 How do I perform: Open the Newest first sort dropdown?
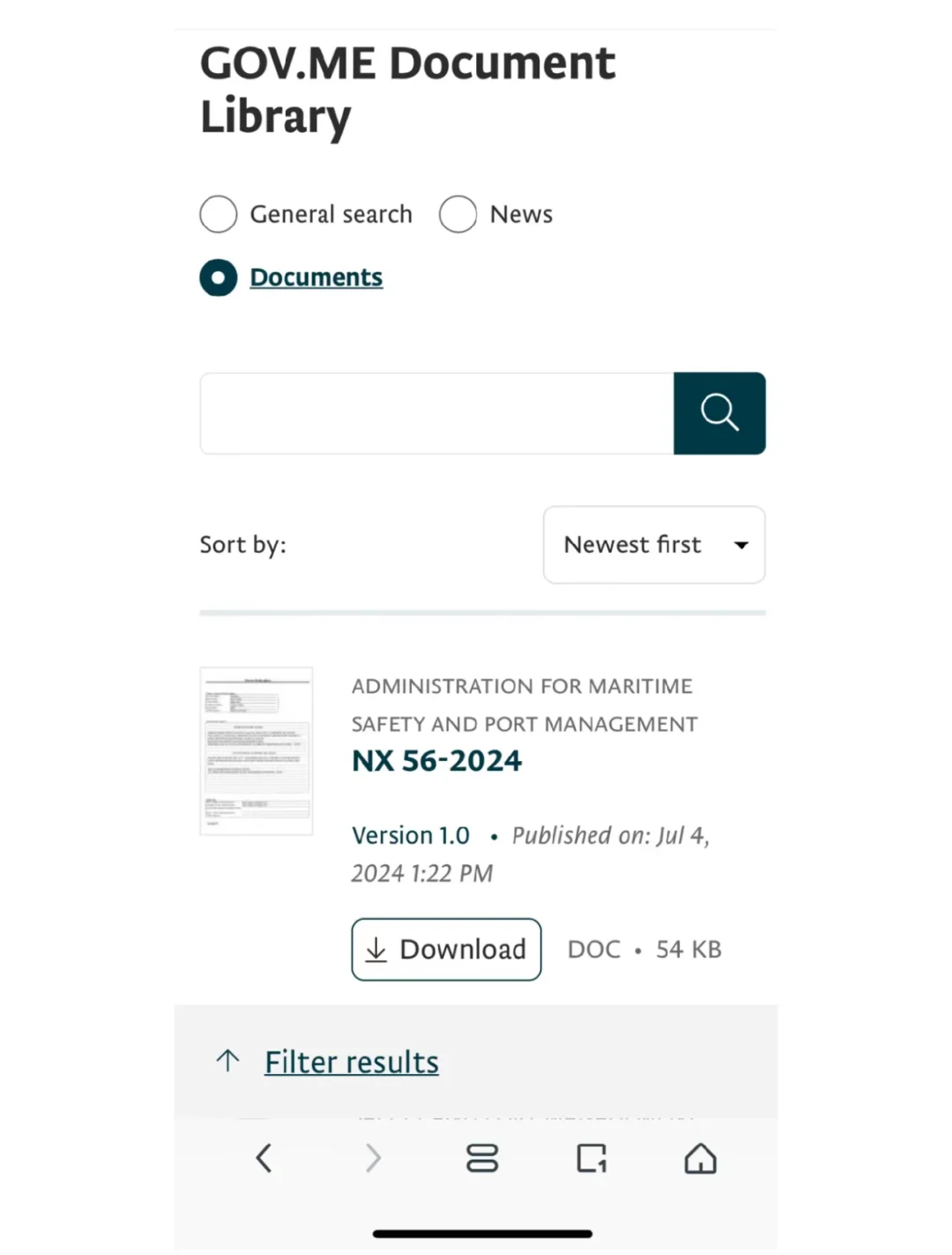click(654, 545)
